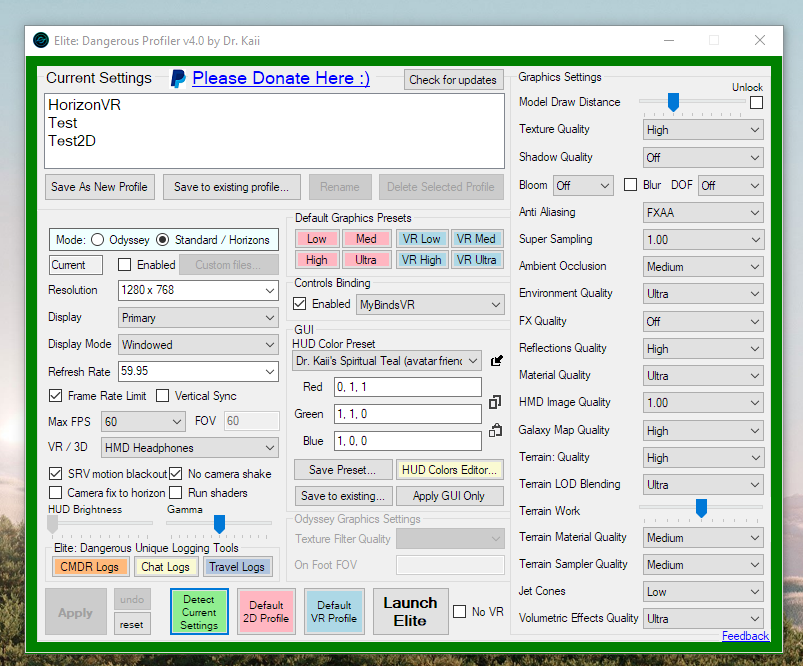
Task: Click the Red color value field
Action: (x=408, y=387)
